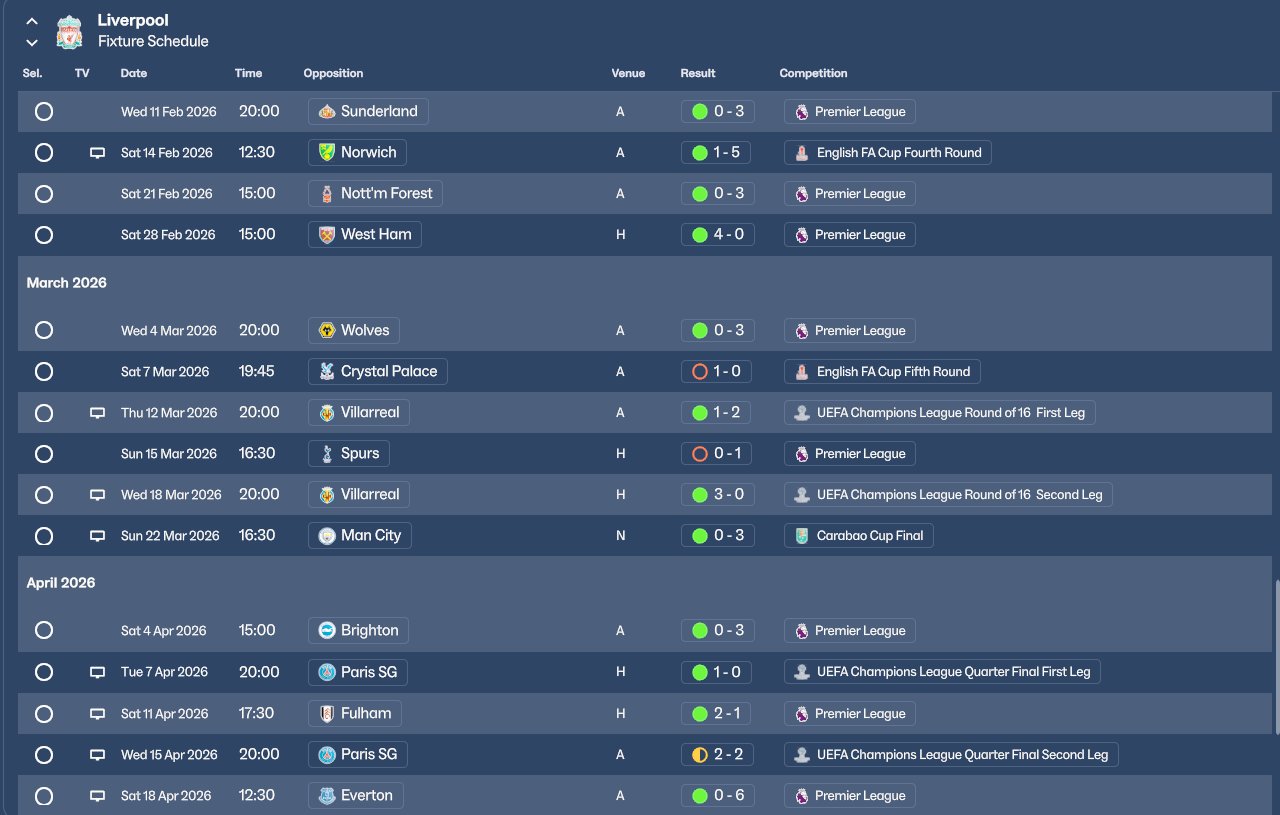Open the 0 - 6 result against Everton
This screenshot has height=815, width=1280.
pyautogui.click(x=718, y=796)
